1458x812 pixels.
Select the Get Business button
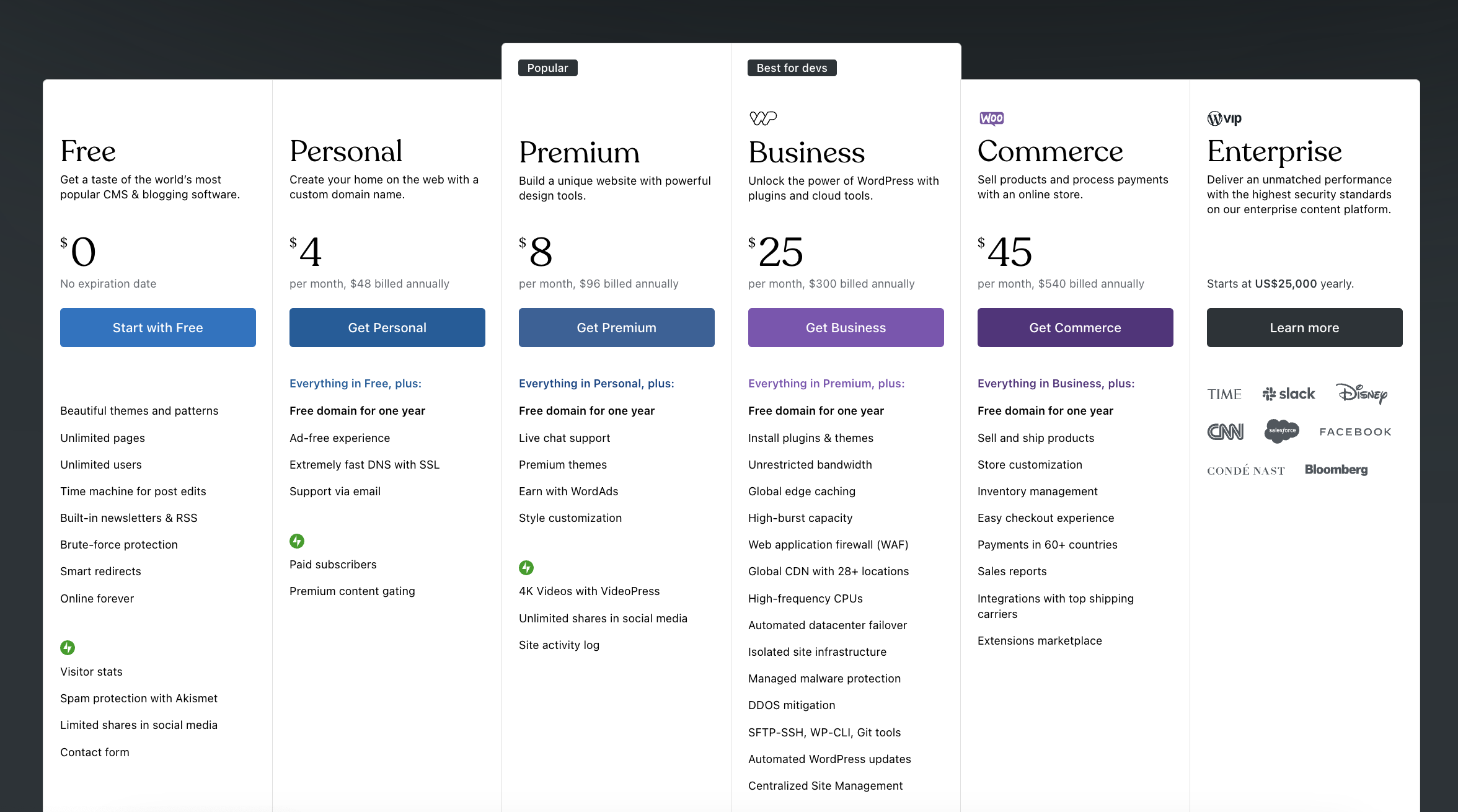tap(846, 328)
